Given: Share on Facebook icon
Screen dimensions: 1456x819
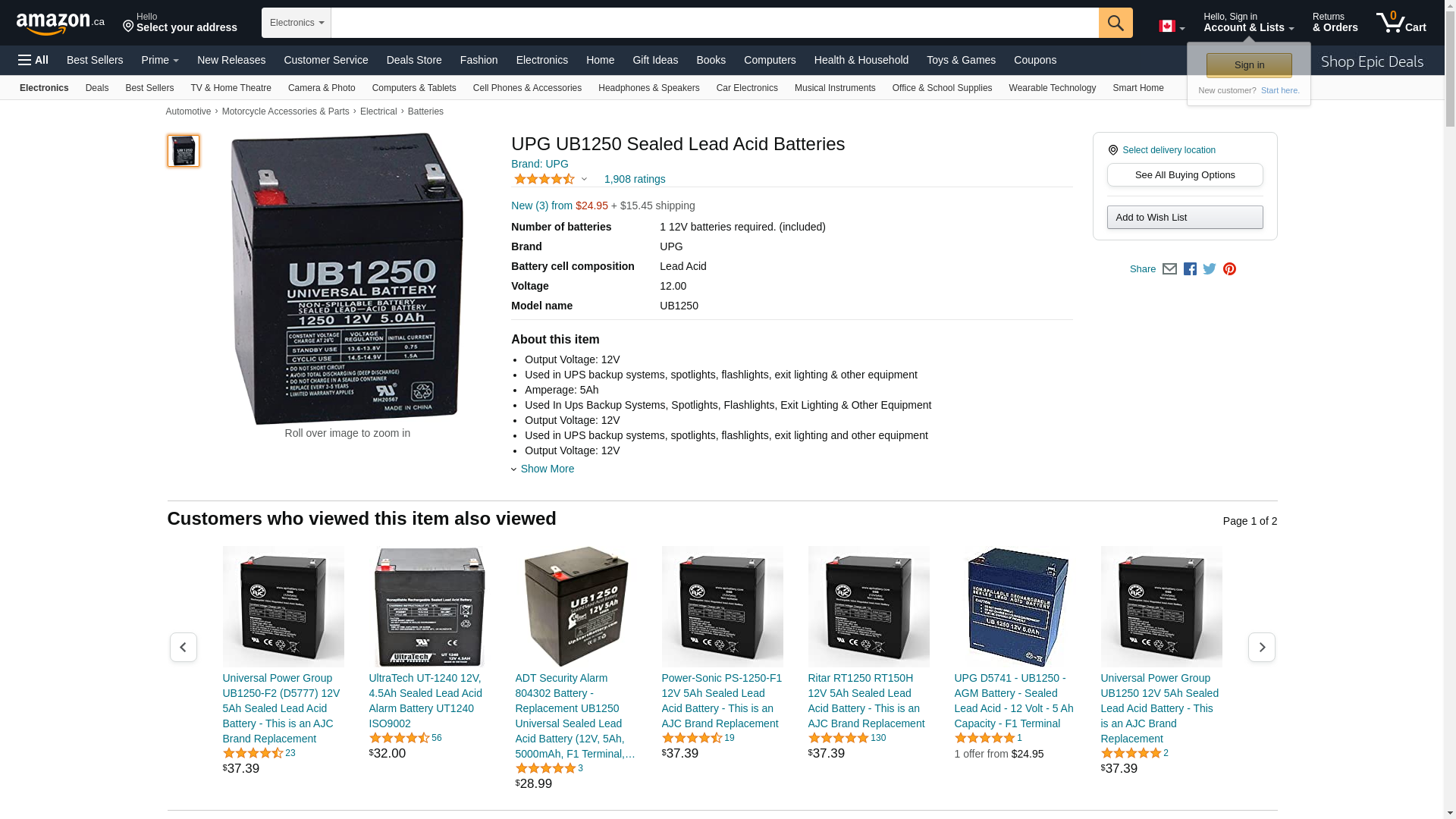Looking at the screenshot, I should (1190, 269).
